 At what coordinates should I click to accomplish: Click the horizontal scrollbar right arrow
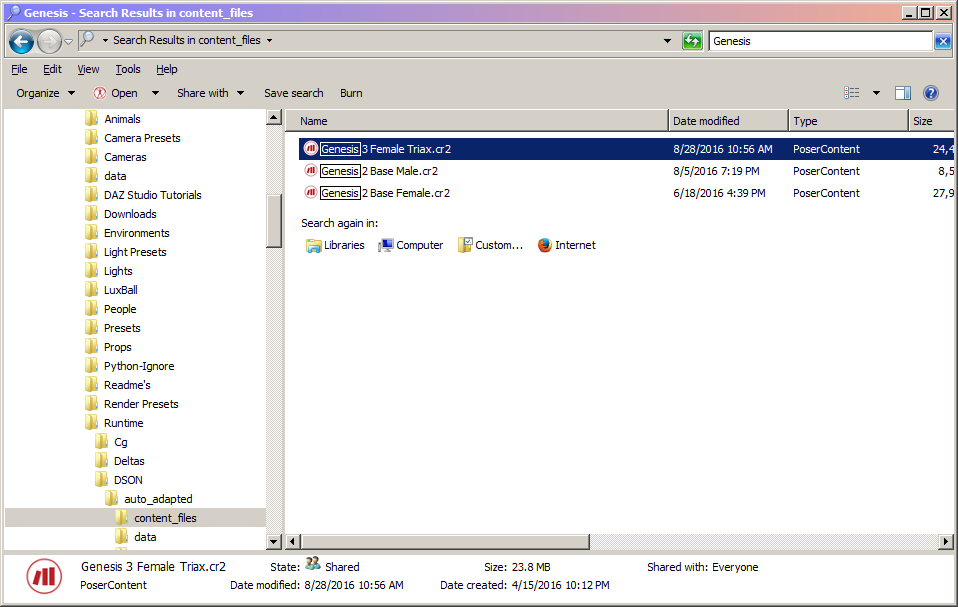coord(946,541)
